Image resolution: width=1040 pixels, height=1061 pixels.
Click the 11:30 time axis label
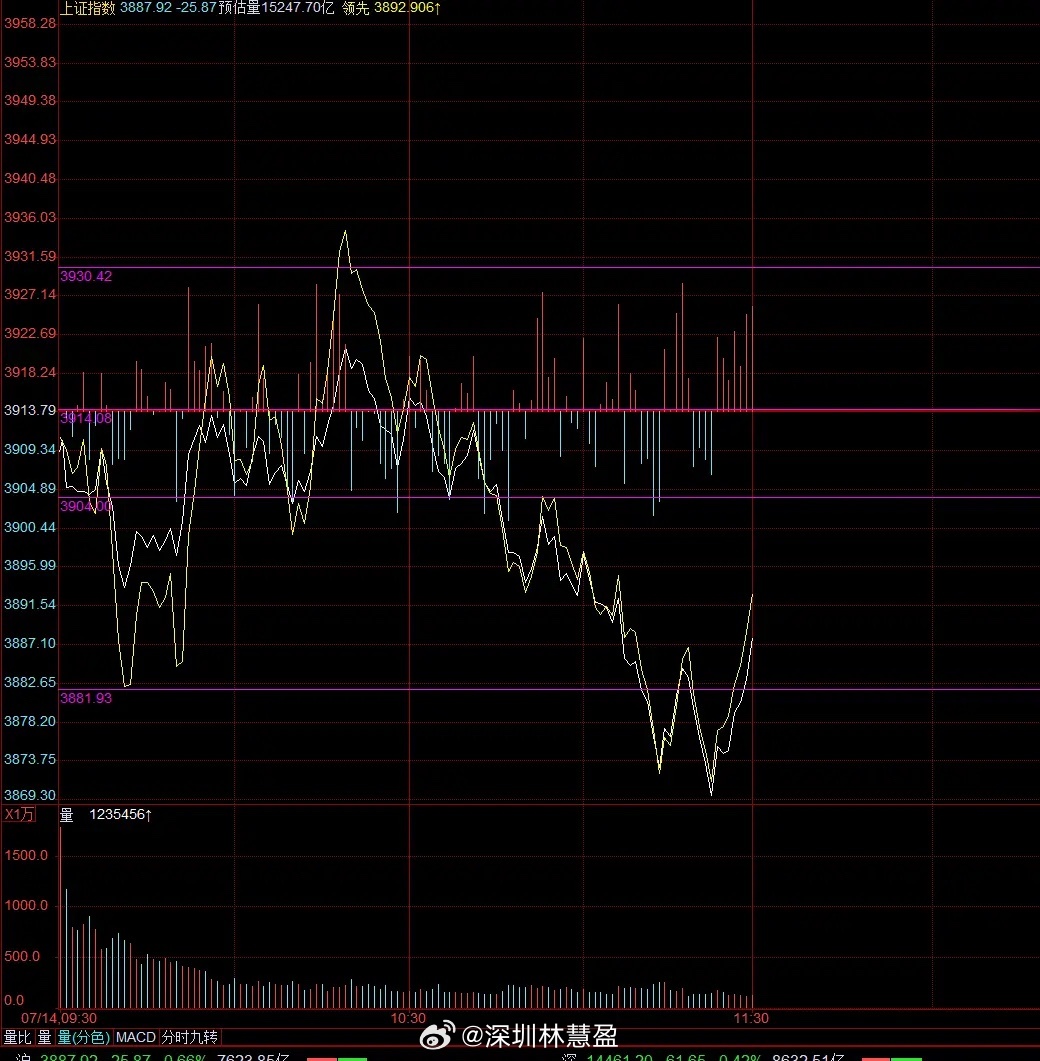click(x=751, y=1018)
